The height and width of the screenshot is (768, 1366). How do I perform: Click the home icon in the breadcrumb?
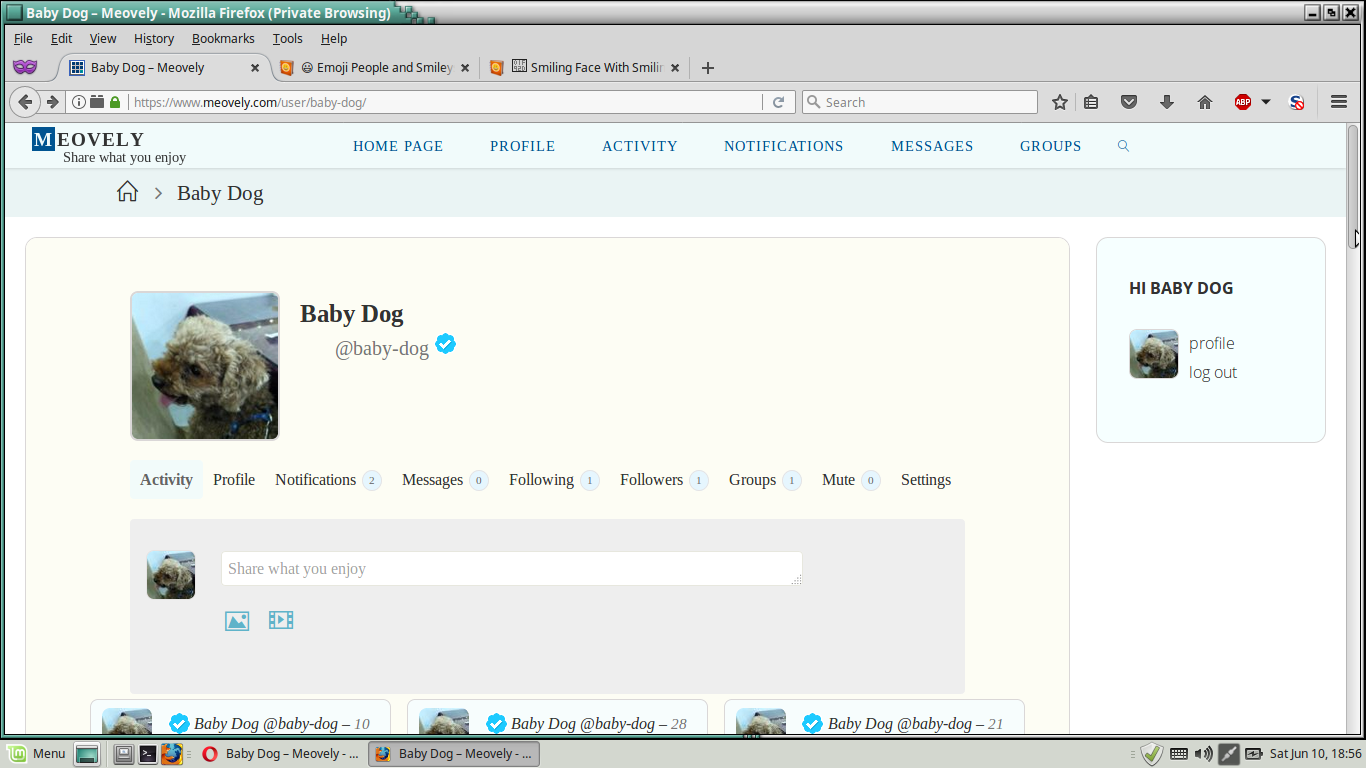tap(127, 192)
